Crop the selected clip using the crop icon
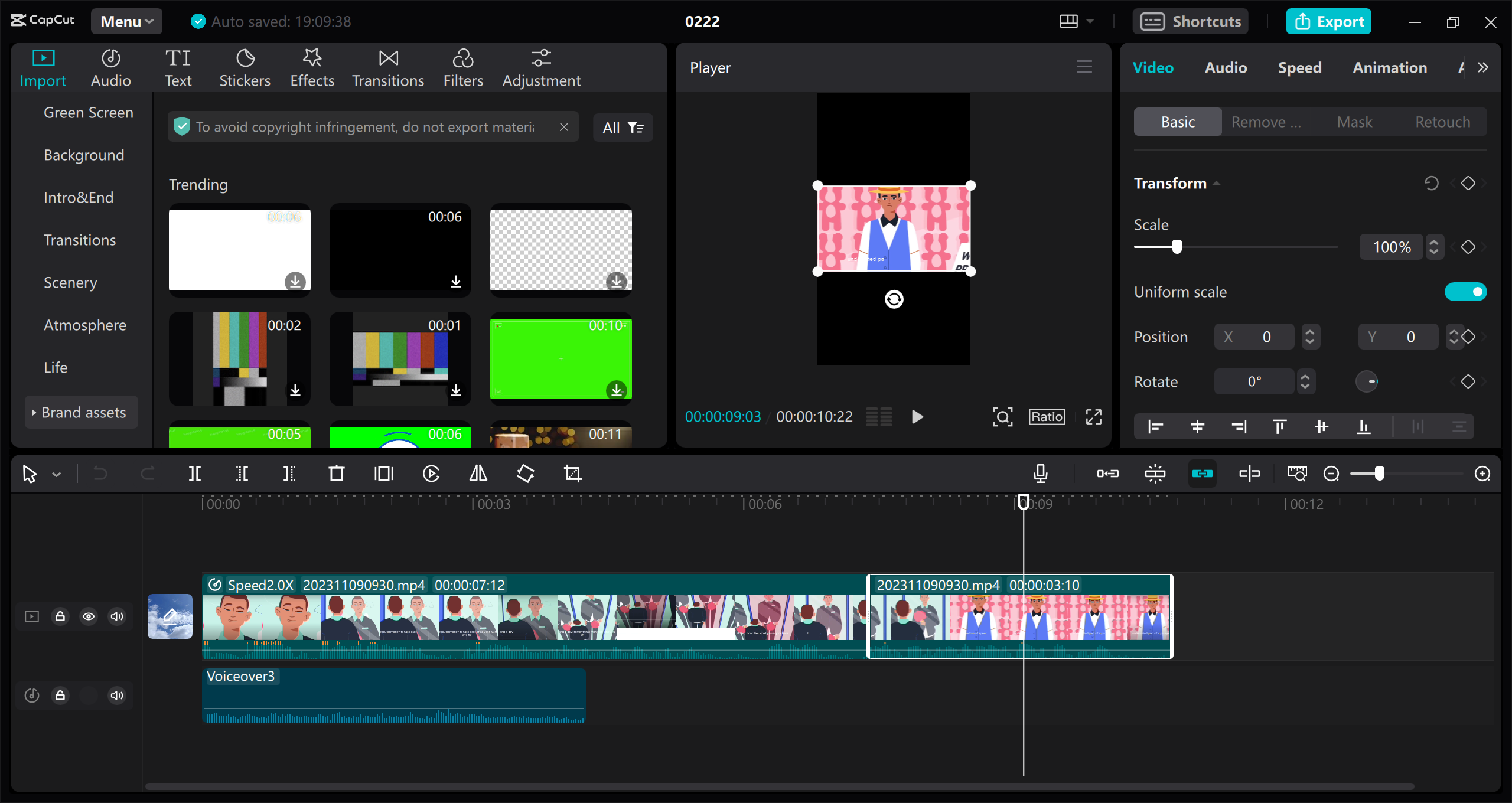The width and height of the screenshot is (1512, 803). [573, 473]
